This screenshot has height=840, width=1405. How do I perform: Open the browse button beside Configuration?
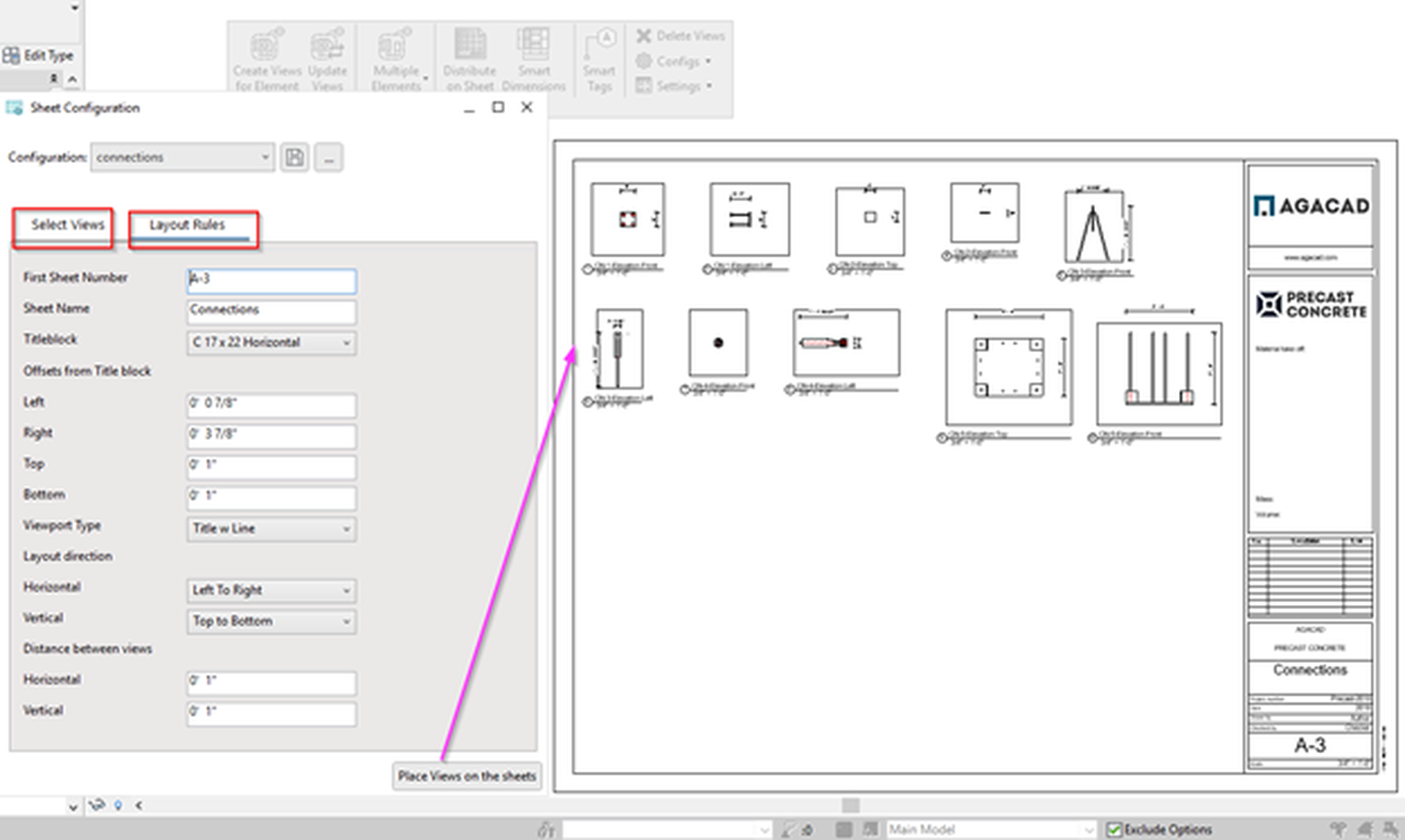point(328,157)
